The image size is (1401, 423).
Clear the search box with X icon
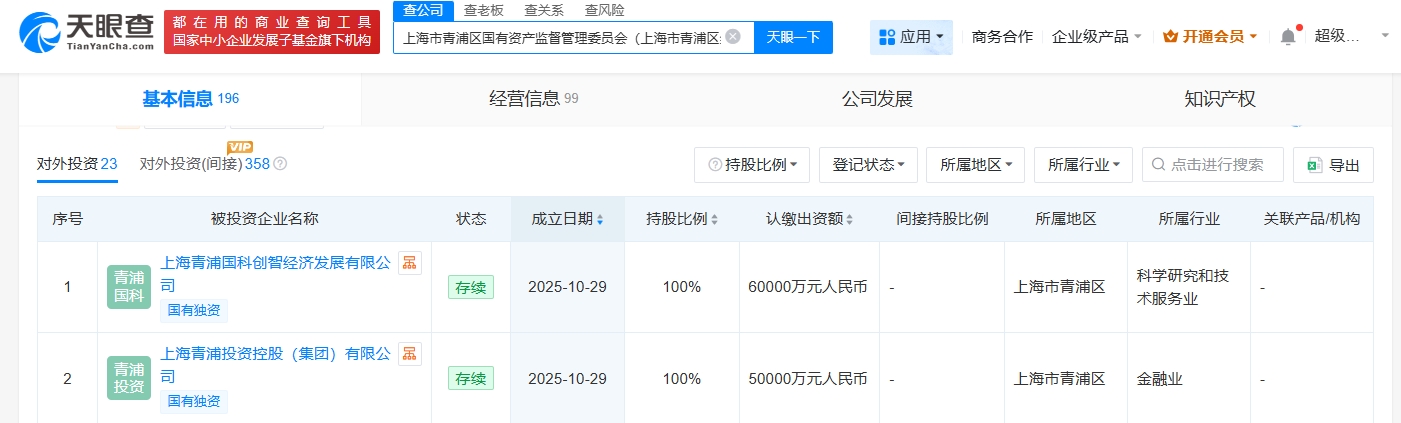[x=733, y=37]
